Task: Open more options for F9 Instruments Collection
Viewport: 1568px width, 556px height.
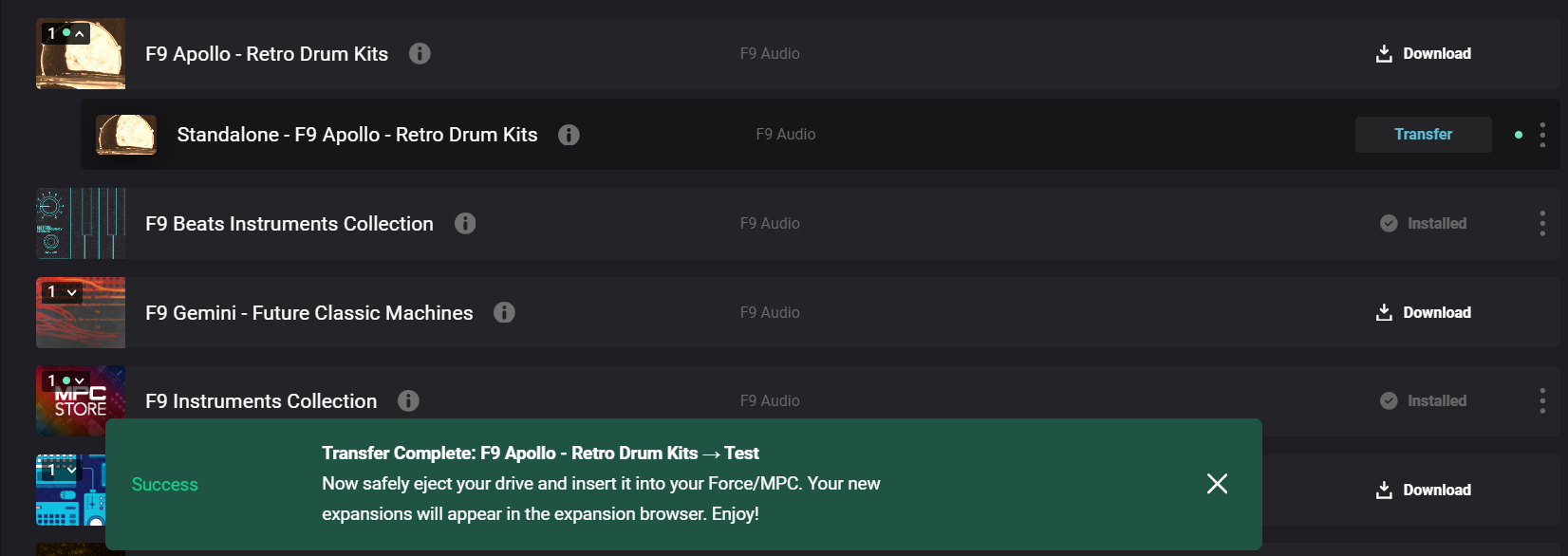Action: click(1542, 401)
